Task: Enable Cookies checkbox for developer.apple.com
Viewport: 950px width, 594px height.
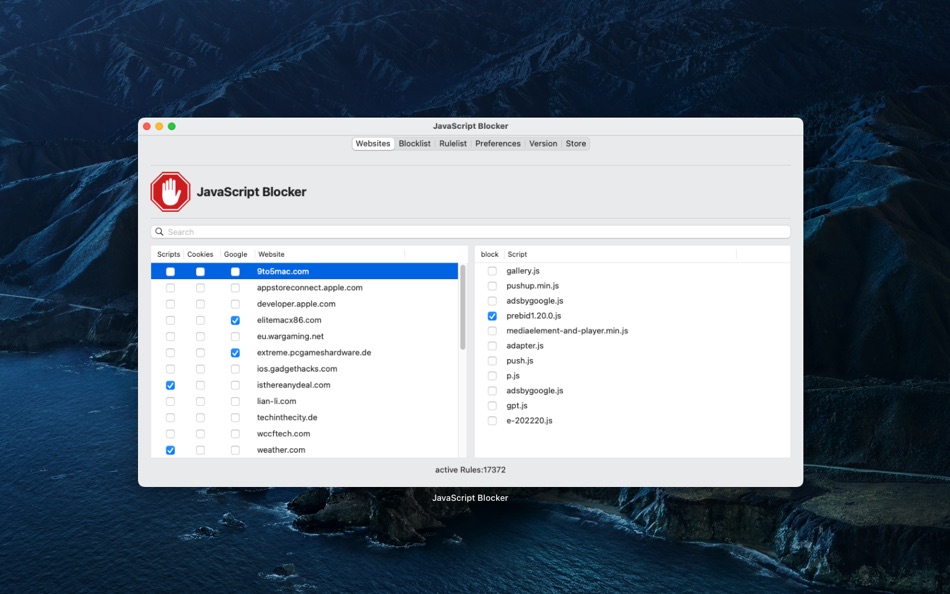Action: click(x=200, y=304)
